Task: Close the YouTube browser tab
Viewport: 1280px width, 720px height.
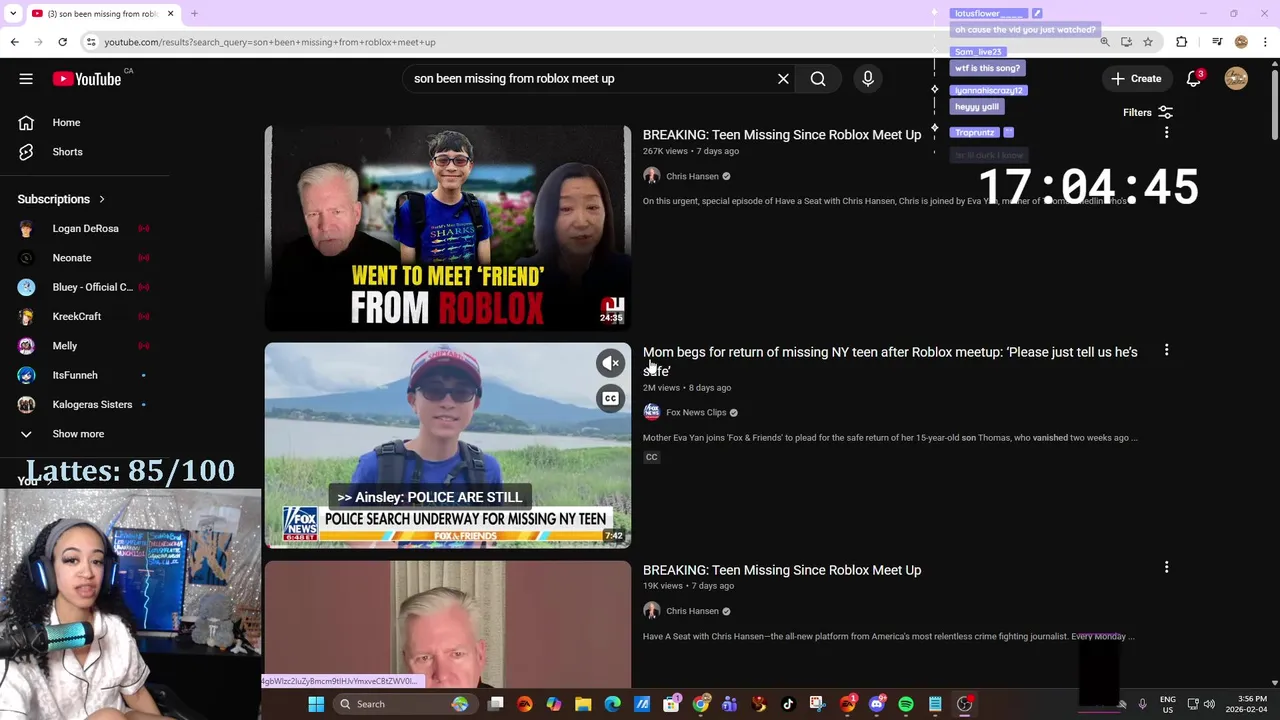Action: [x=170, y=13]
